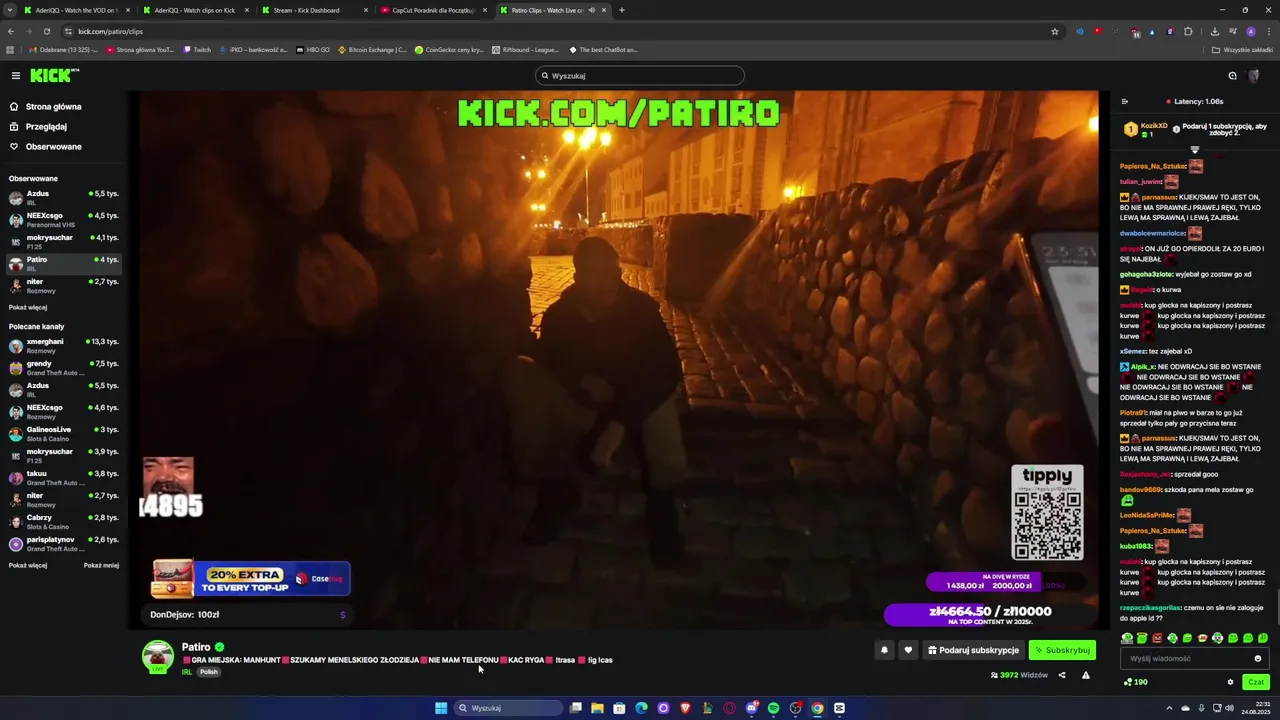Follow Patiro using the heart button
This screenshot has width=1280, height=720.
tap(908, 650)
